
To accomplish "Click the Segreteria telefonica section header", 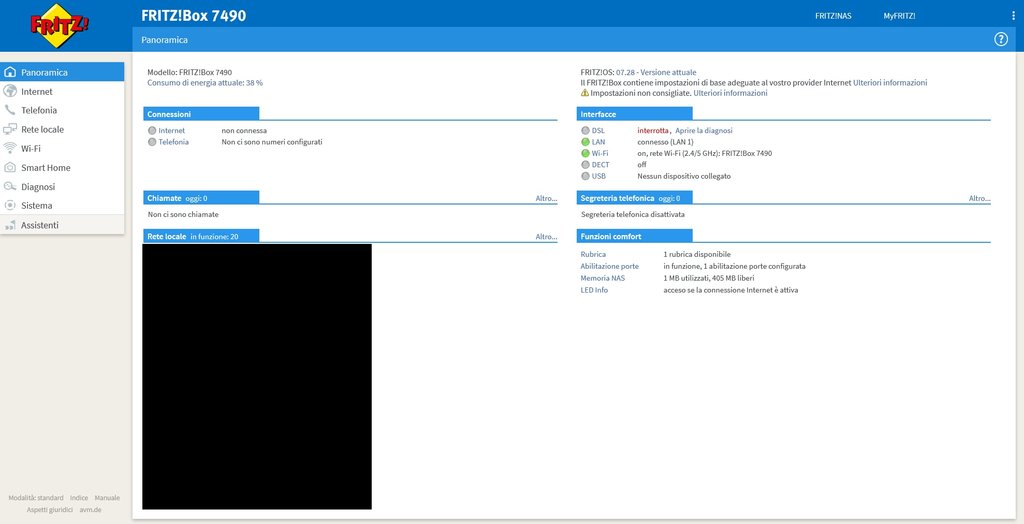I will point(634,198).
